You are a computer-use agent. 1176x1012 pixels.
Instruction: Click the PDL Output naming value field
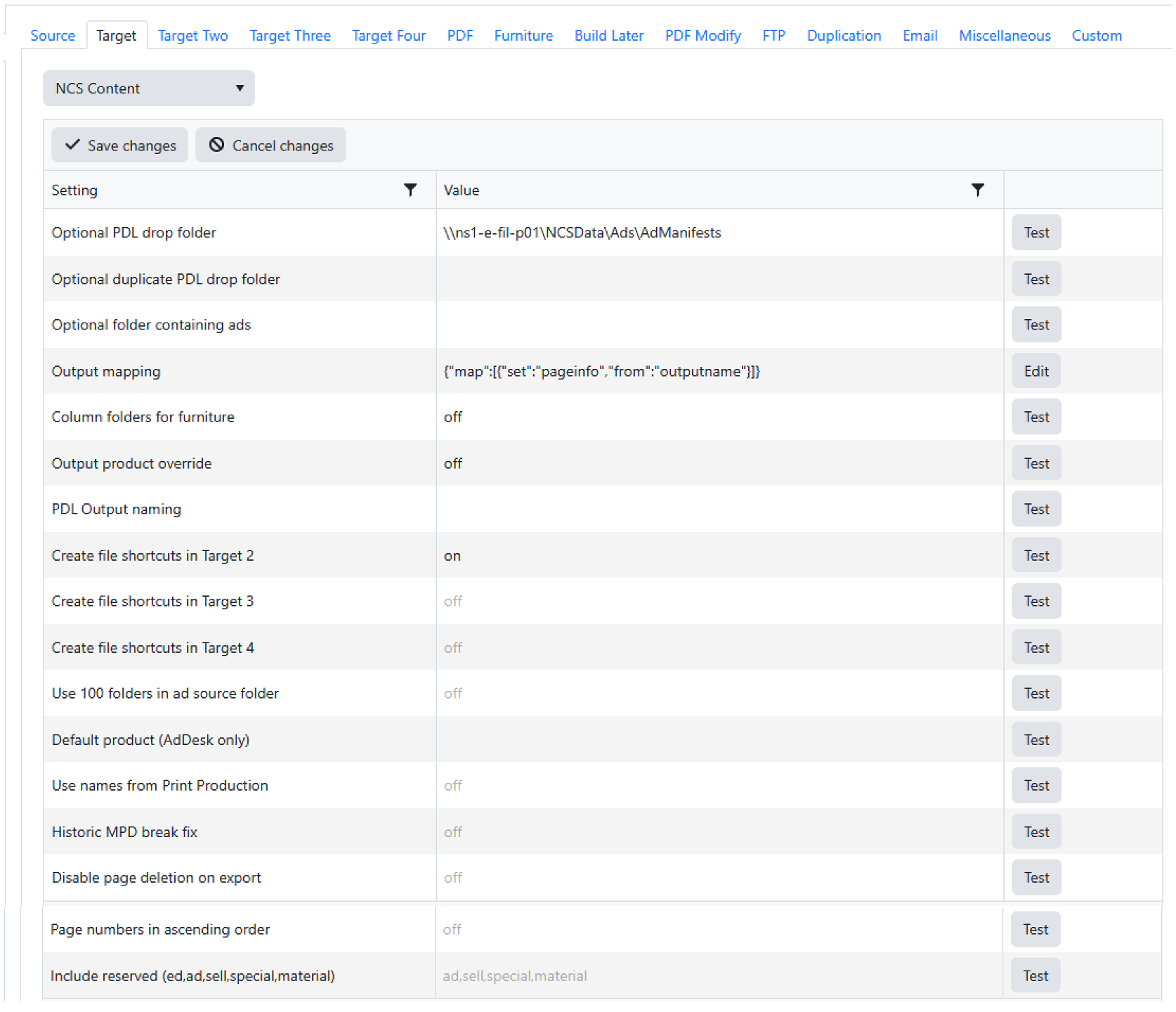tap(719, 510)
